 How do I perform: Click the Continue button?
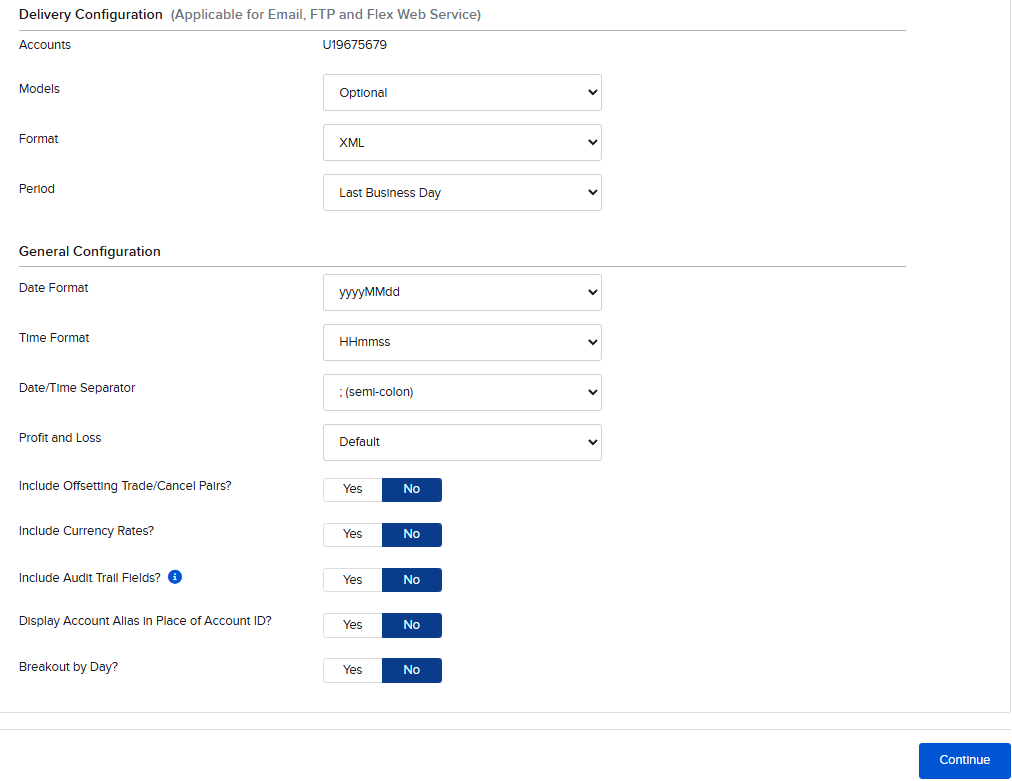(x=964, y=760)
